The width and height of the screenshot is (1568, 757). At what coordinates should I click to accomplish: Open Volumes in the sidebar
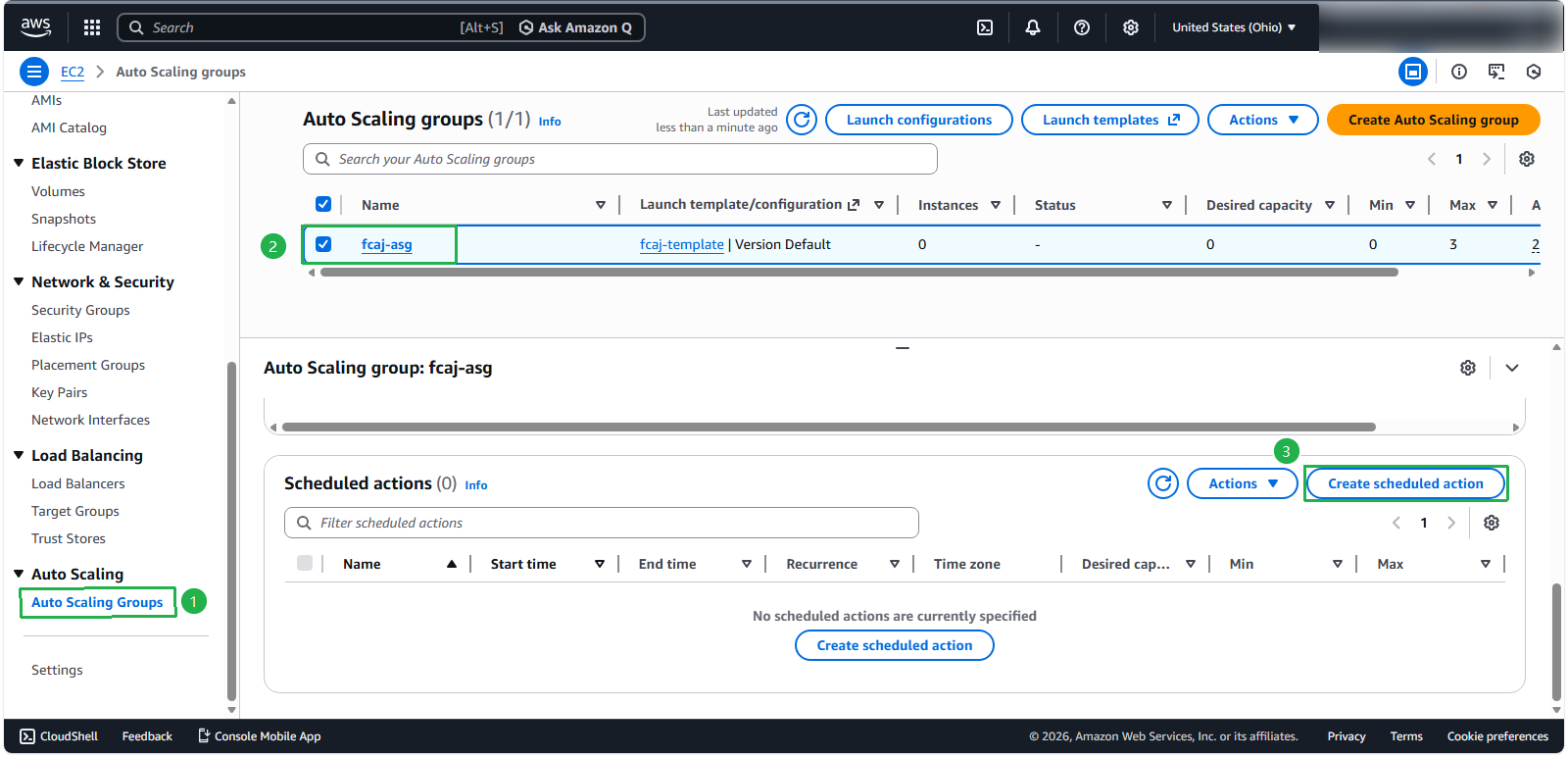[x=58, y=191]
